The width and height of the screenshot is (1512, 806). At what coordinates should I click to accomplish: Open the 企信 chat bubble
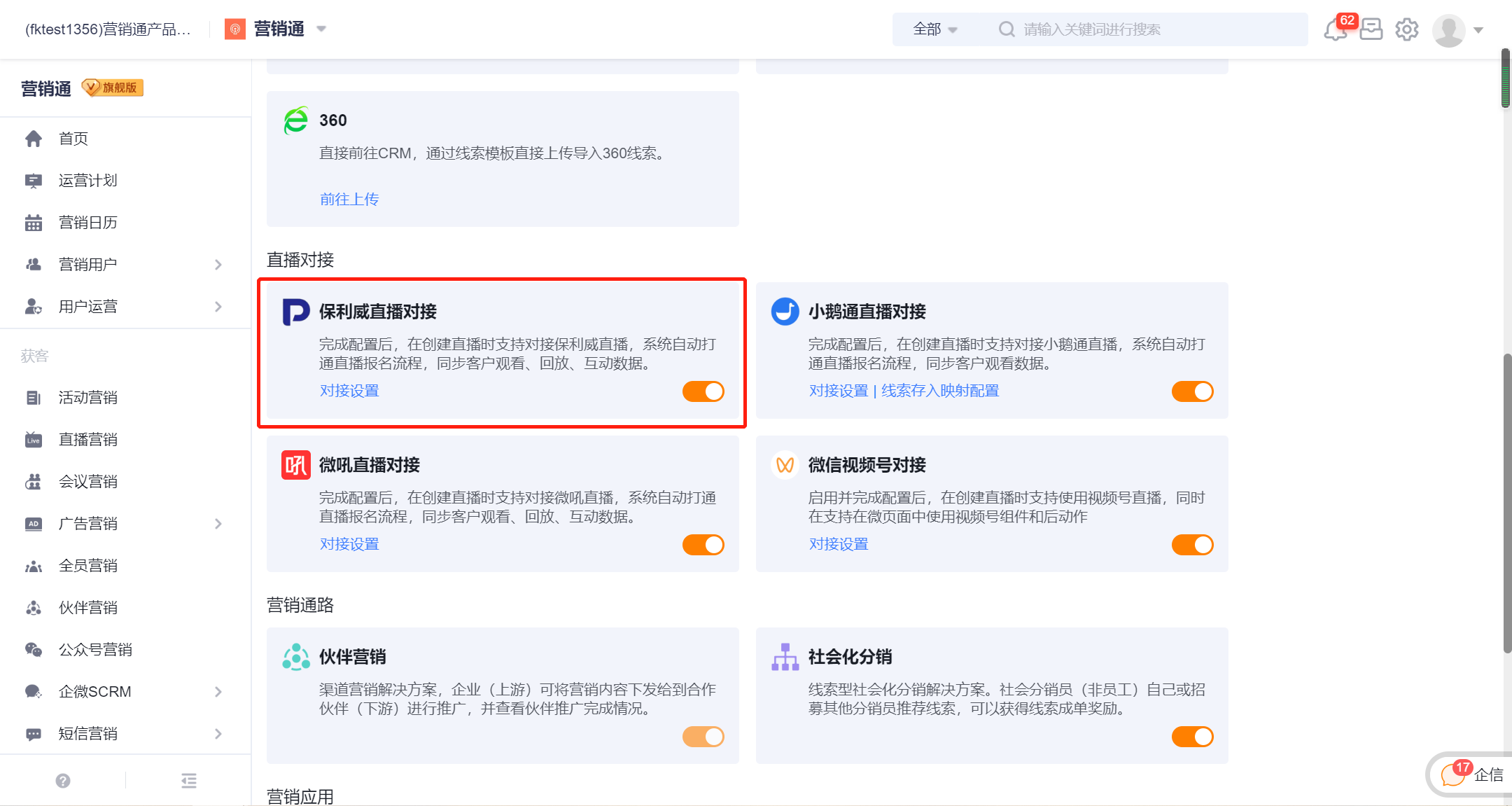[x=1471, y=774]
